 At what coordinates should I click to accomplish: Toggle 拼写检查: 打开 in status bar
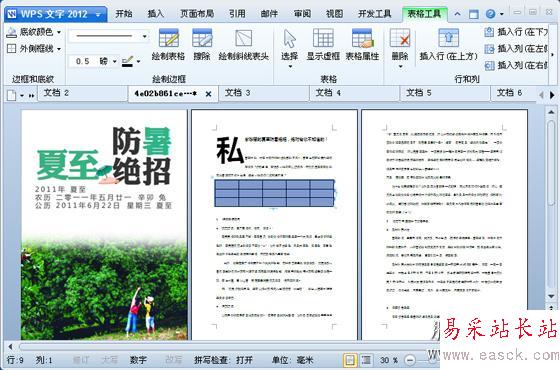pos(223,360)
